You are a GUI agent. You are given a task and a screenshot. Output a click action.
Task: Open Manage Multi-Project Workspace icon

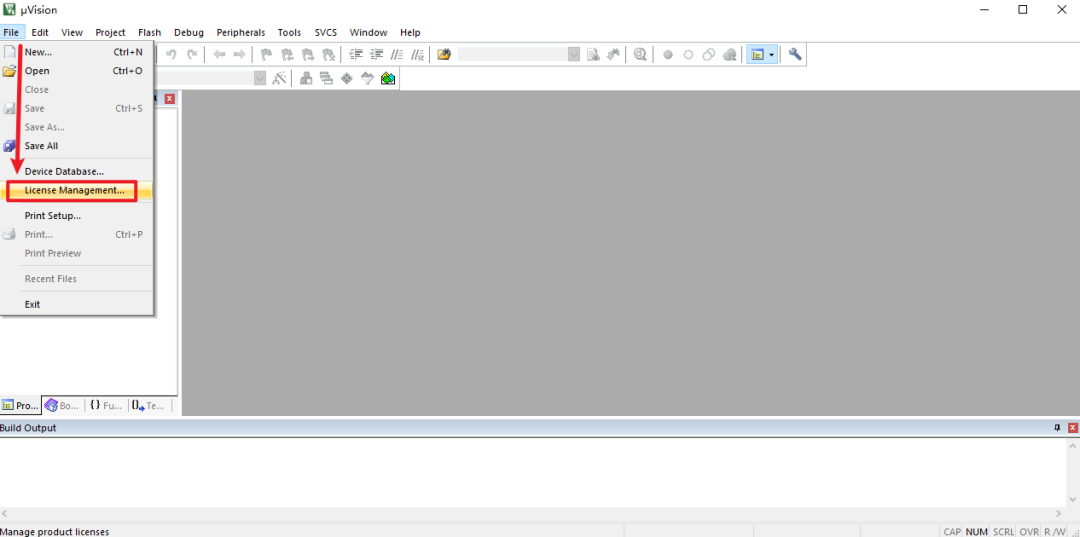(x=326, y=78)
